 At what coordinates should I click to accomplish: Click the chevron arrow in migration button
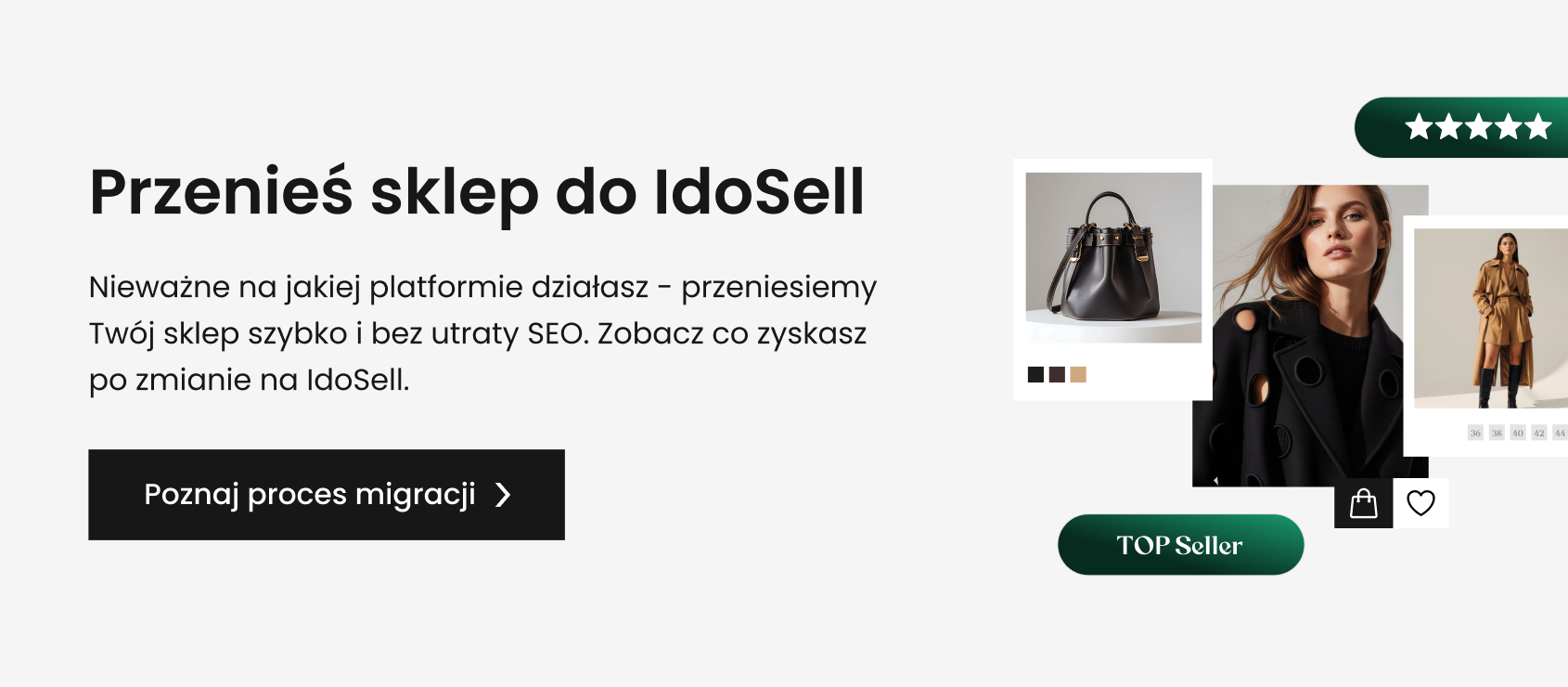click(503, 495)
